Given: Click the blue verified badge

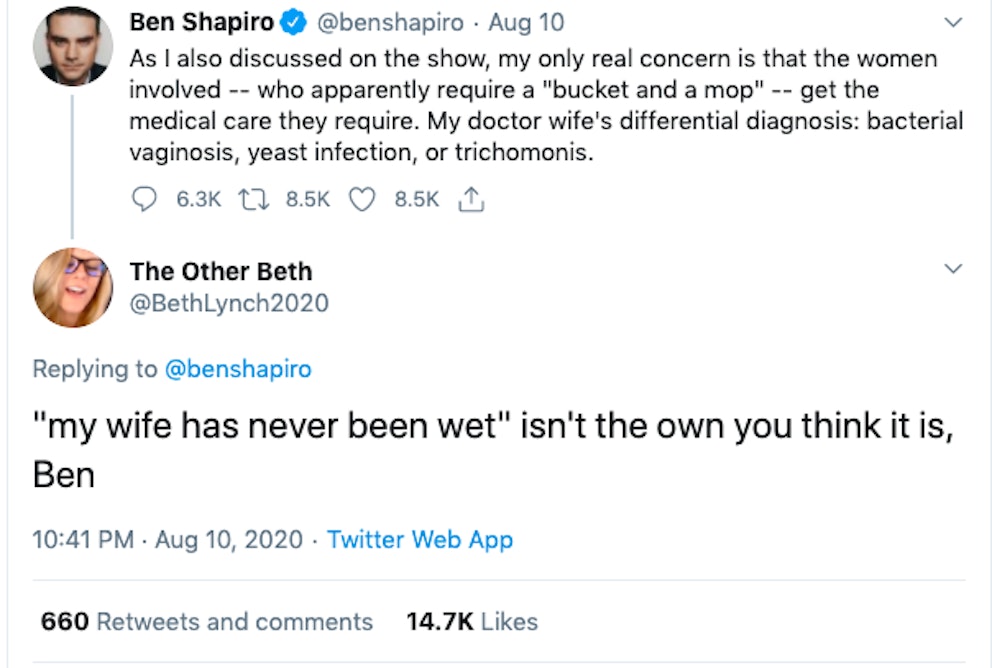Looking at the screenshot, I should click(295, 22).
